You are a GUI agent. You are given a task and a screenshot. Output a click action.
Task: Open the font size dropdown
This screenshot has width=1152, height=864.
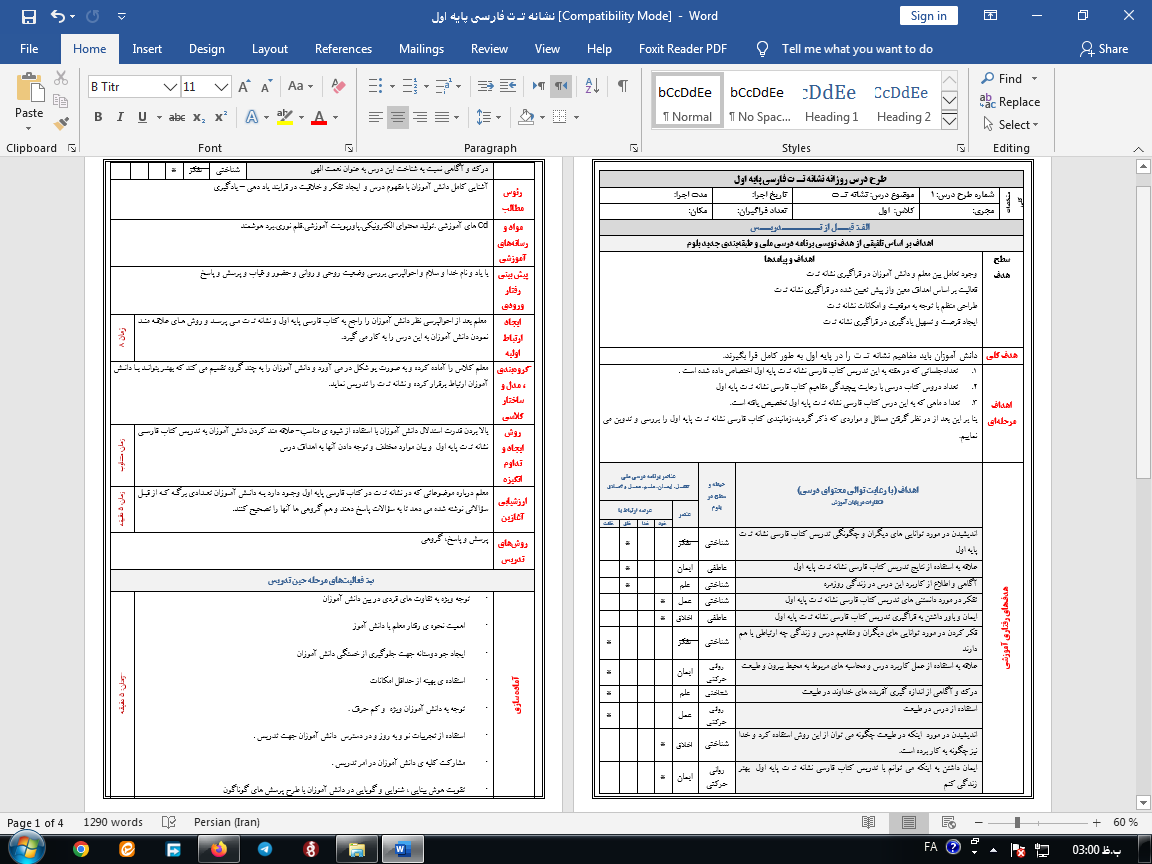click(220, 86)
